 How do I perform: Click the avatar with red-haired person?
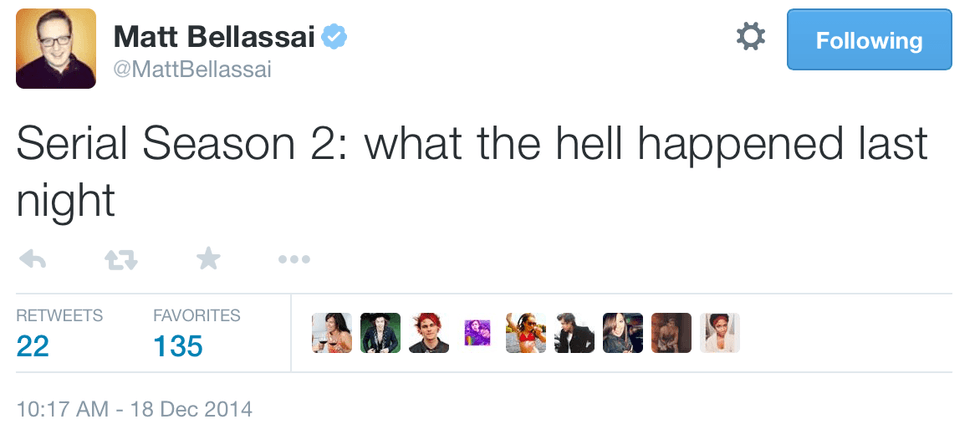coord(428,333)
